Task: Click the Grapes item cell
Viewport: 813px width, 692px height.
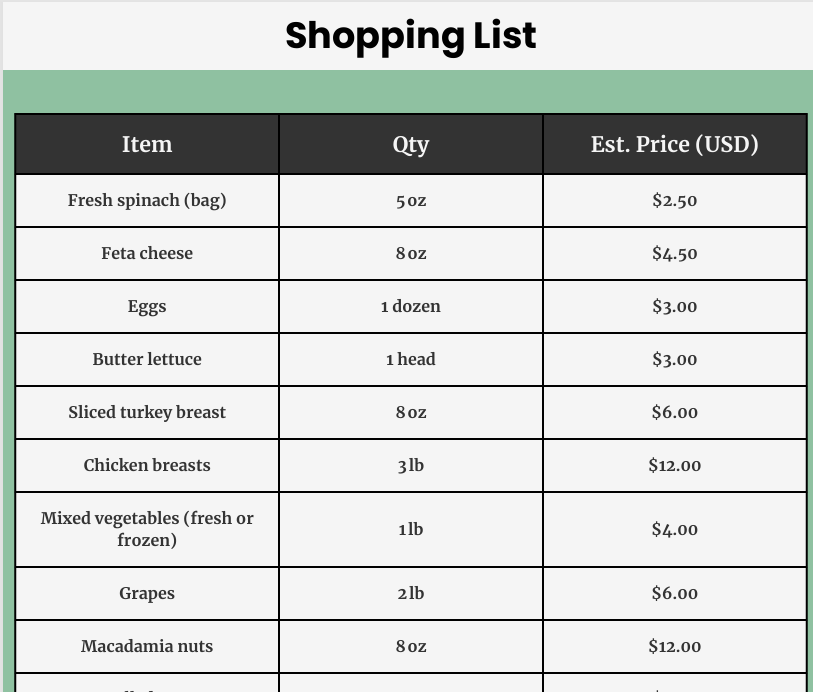Action: point(147,593)
